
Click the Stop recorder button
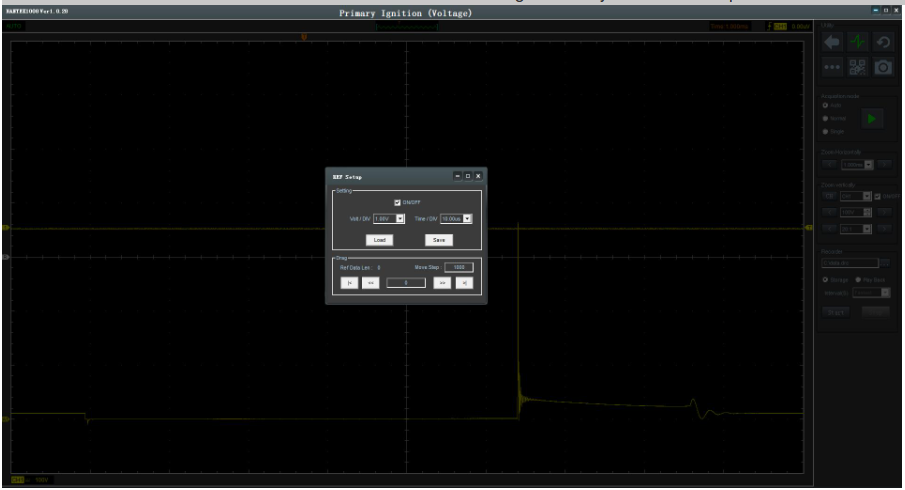pyautogui.click(x=876, y=312)
